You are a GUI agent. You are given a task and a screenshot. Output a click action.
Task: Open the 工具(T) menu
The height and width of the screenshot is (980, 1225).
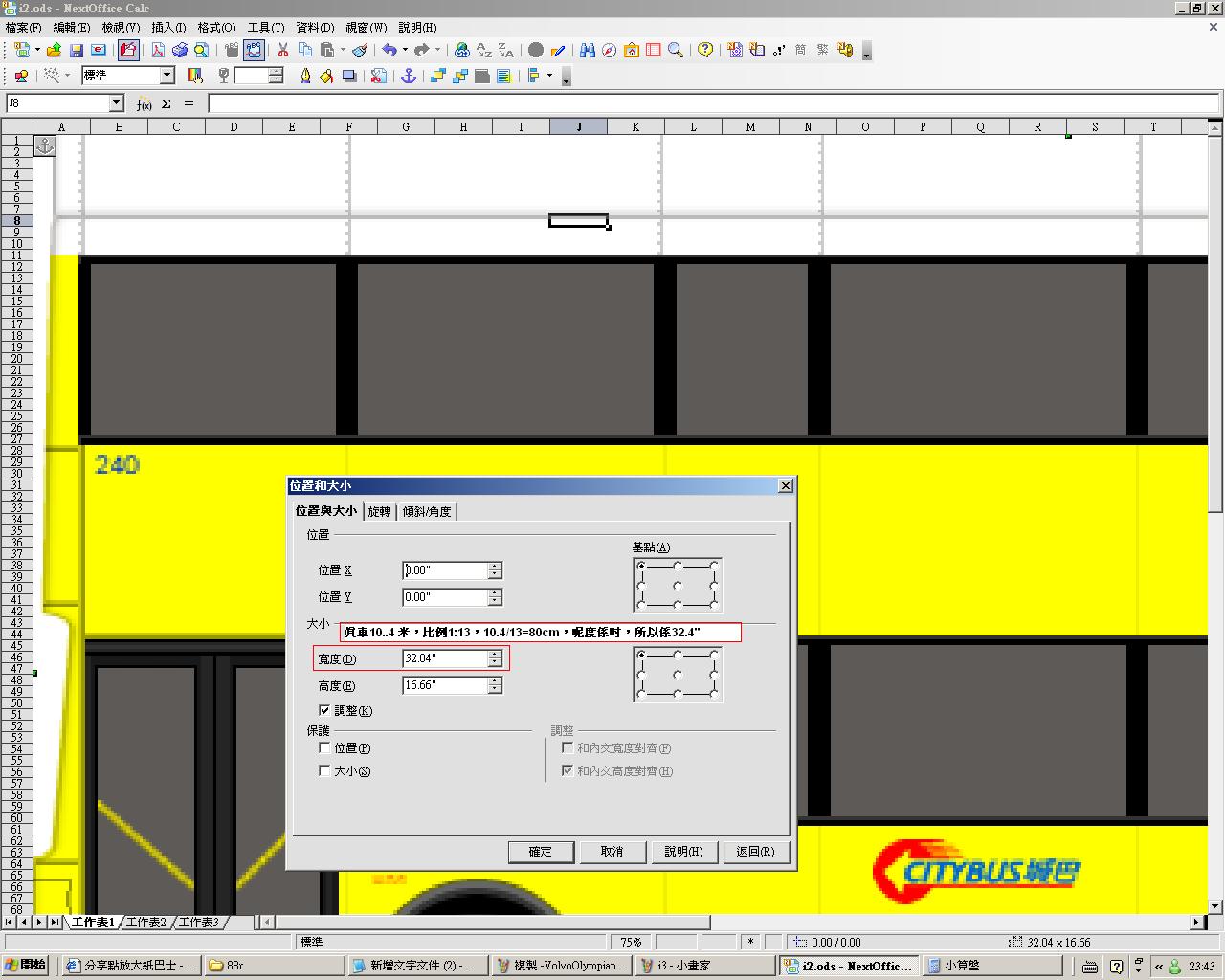coord(265,28)
